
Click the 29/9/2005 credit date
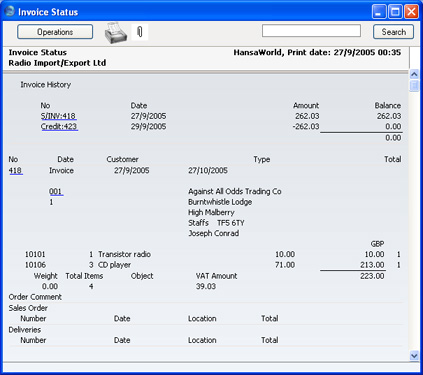[148, 126]
